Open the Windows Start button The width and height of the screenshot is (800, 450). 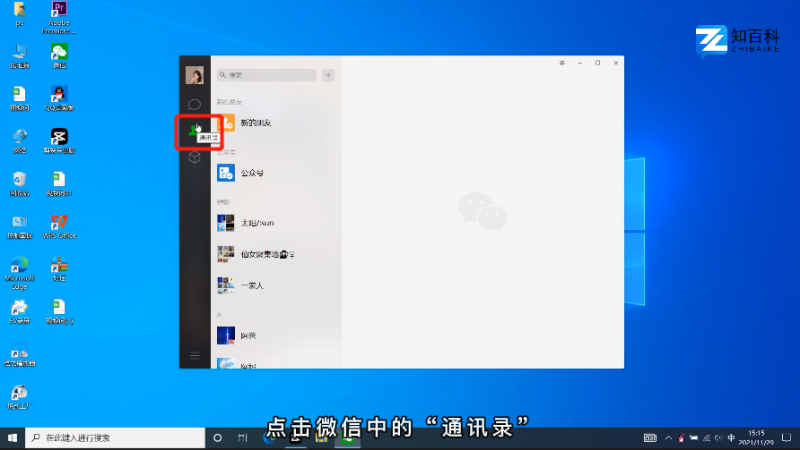click(12, 438)
